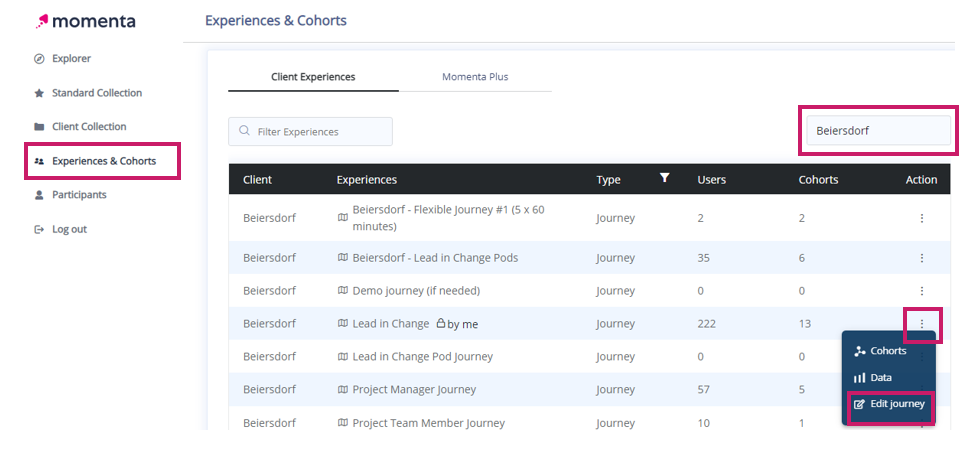Click map icon beside Flexible Journey #1
The width and height of the screenshot is (971, 452).
coord(342,218)
